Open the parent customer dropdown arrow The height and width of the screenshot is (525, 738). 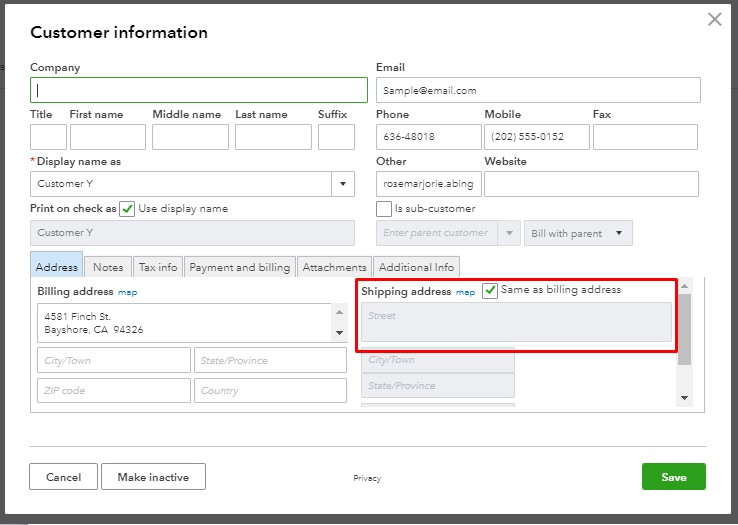[509, 233]
